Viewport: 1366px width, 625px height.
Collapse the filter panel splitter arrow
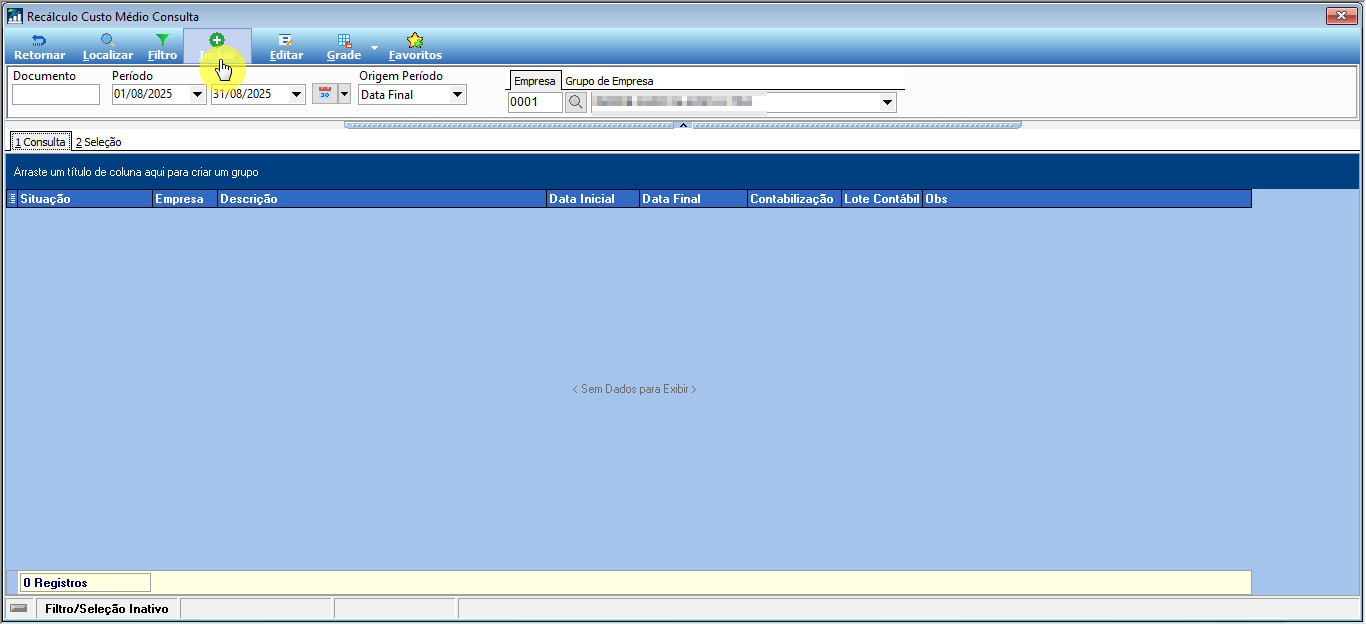pyautogui.click(x=683, y=125)
